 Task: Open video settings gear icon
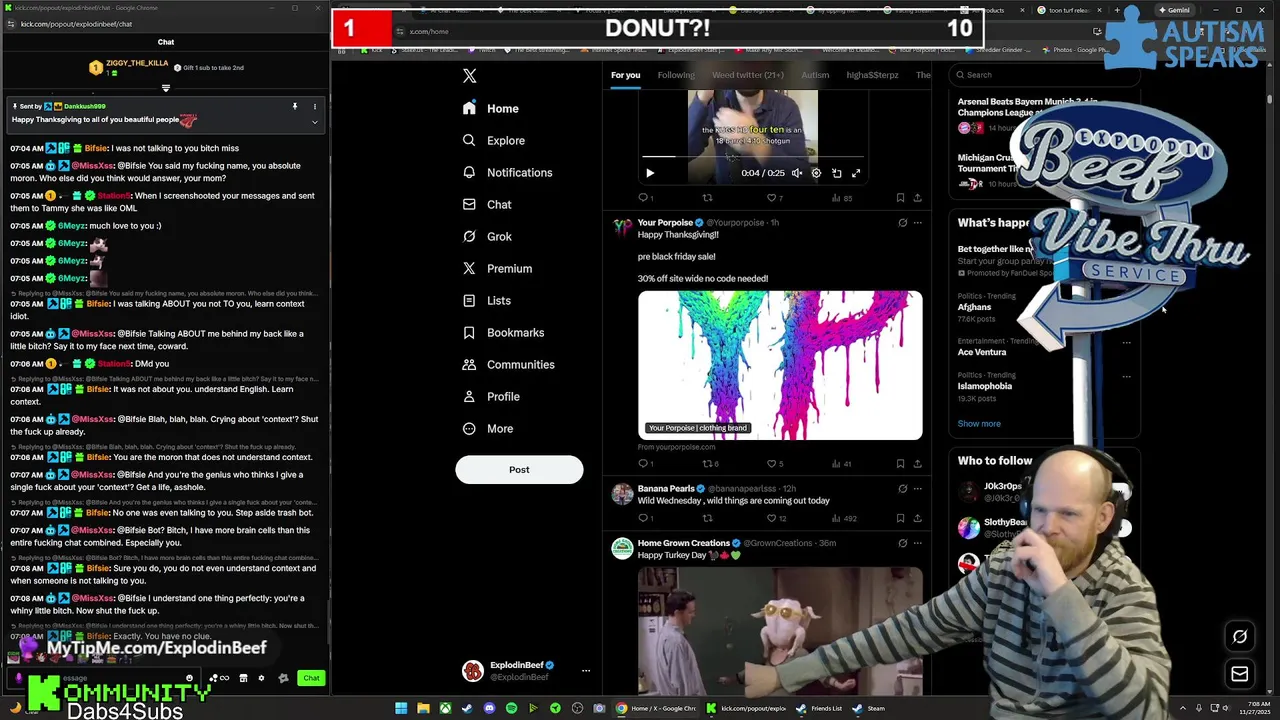[x=816, y=173]
